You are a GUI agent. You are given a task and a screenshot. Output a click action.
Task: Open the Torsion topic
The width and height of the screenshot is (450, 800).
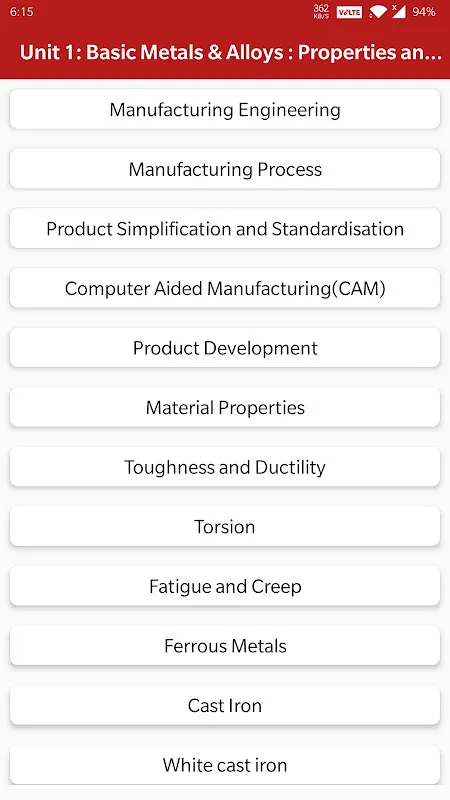pyautogui.click(x=225, y=527)
